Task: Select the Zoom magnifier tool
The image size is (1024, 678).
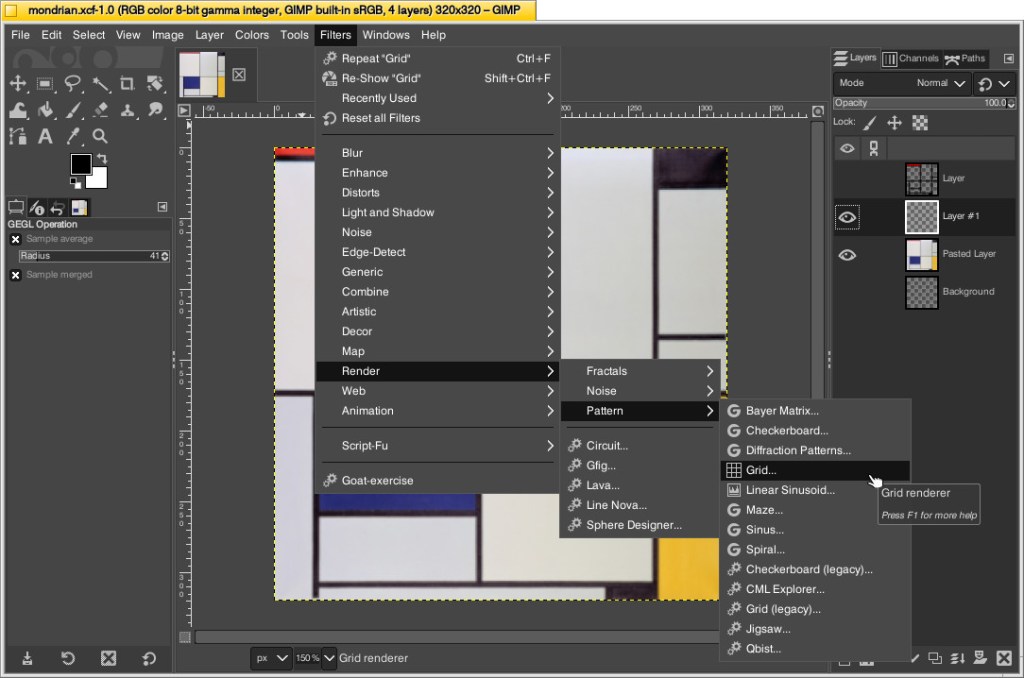Action: click(x=100, y=135)
